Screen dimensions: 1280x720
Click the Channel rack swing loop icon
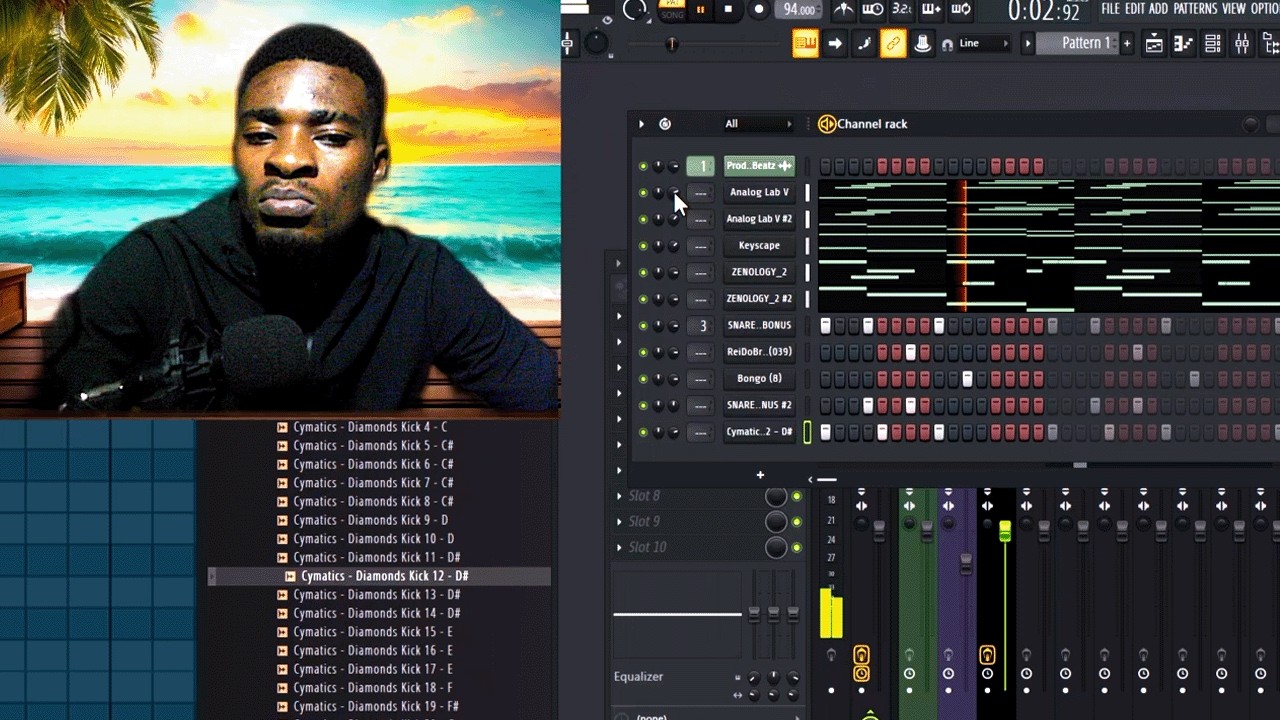click(665, 124)
